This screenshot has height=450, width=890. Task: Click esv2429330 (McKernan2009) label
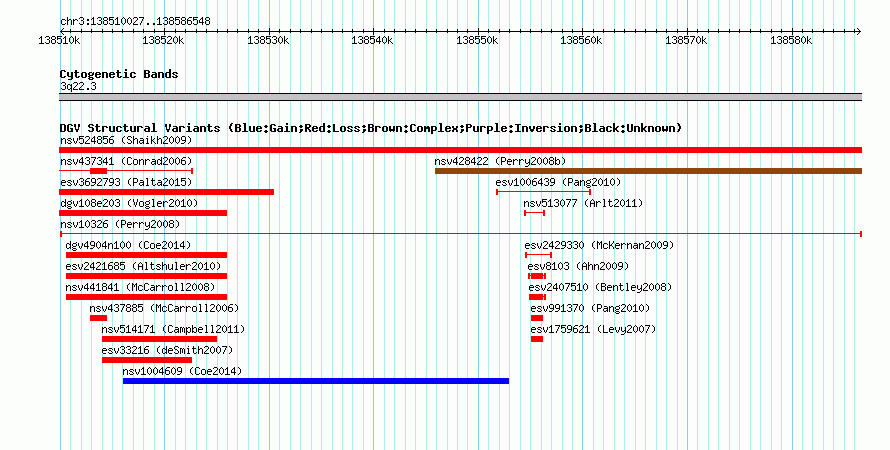point(599,245)
